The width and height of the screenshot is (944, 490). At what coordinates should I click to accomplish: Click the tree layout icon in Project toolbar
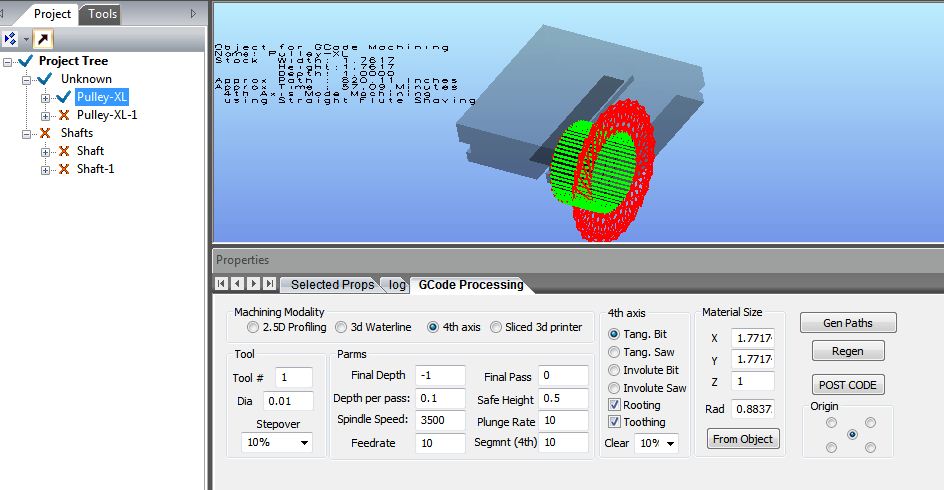click(x=11, y=39)
